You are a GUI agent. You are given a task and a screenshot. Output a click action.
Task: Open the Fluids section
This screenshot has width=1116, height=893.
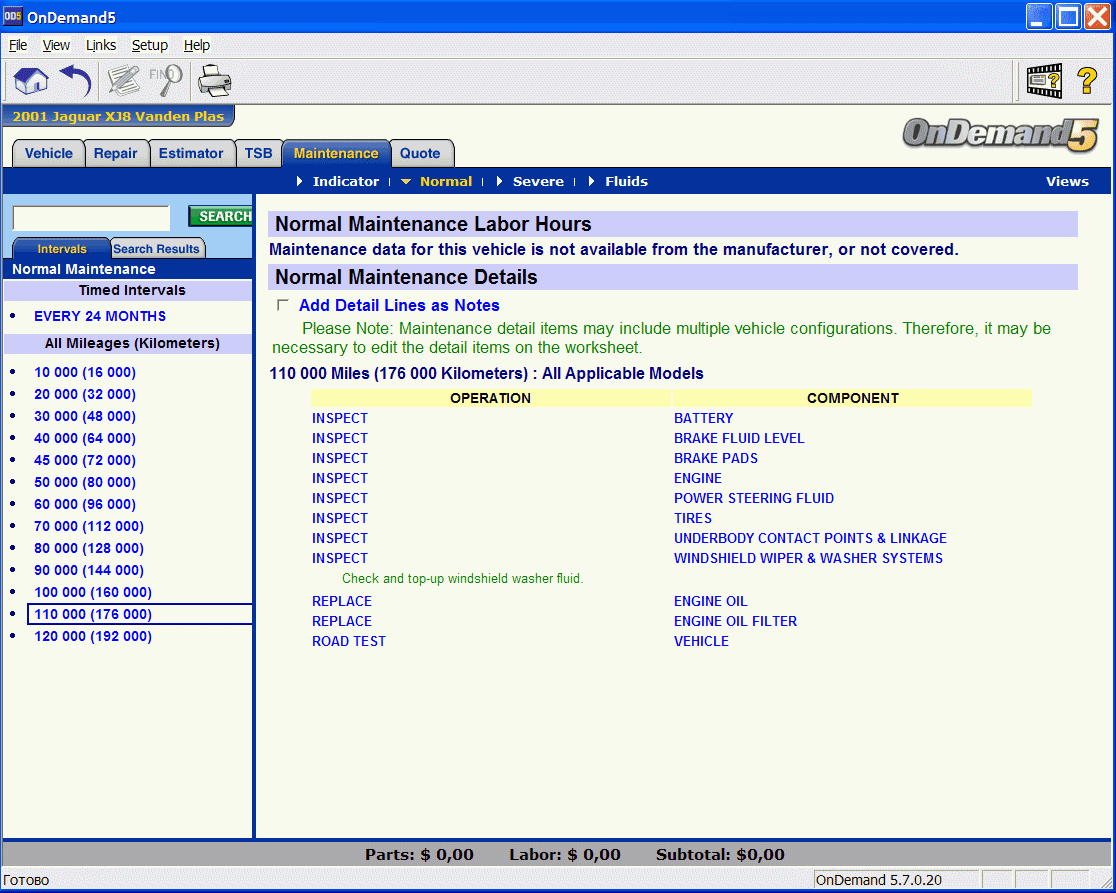point(627,181)
